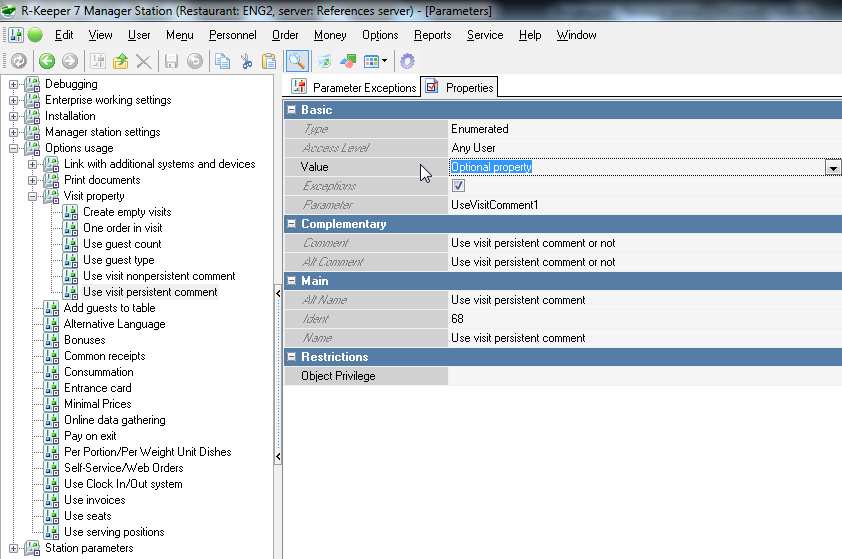Expand Manager station settings node
842x559 pixels.
tap(13, 132)
